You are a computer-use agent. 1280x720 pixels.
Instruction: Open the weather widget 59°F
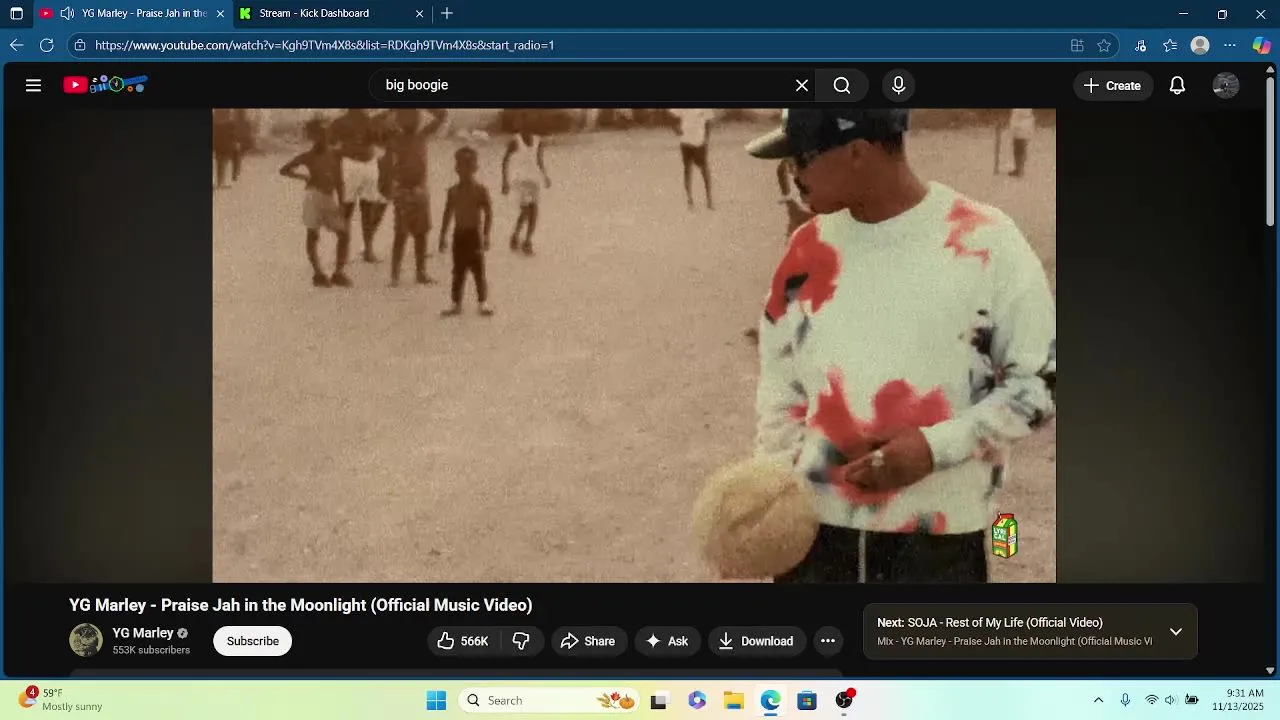(62, 699)
